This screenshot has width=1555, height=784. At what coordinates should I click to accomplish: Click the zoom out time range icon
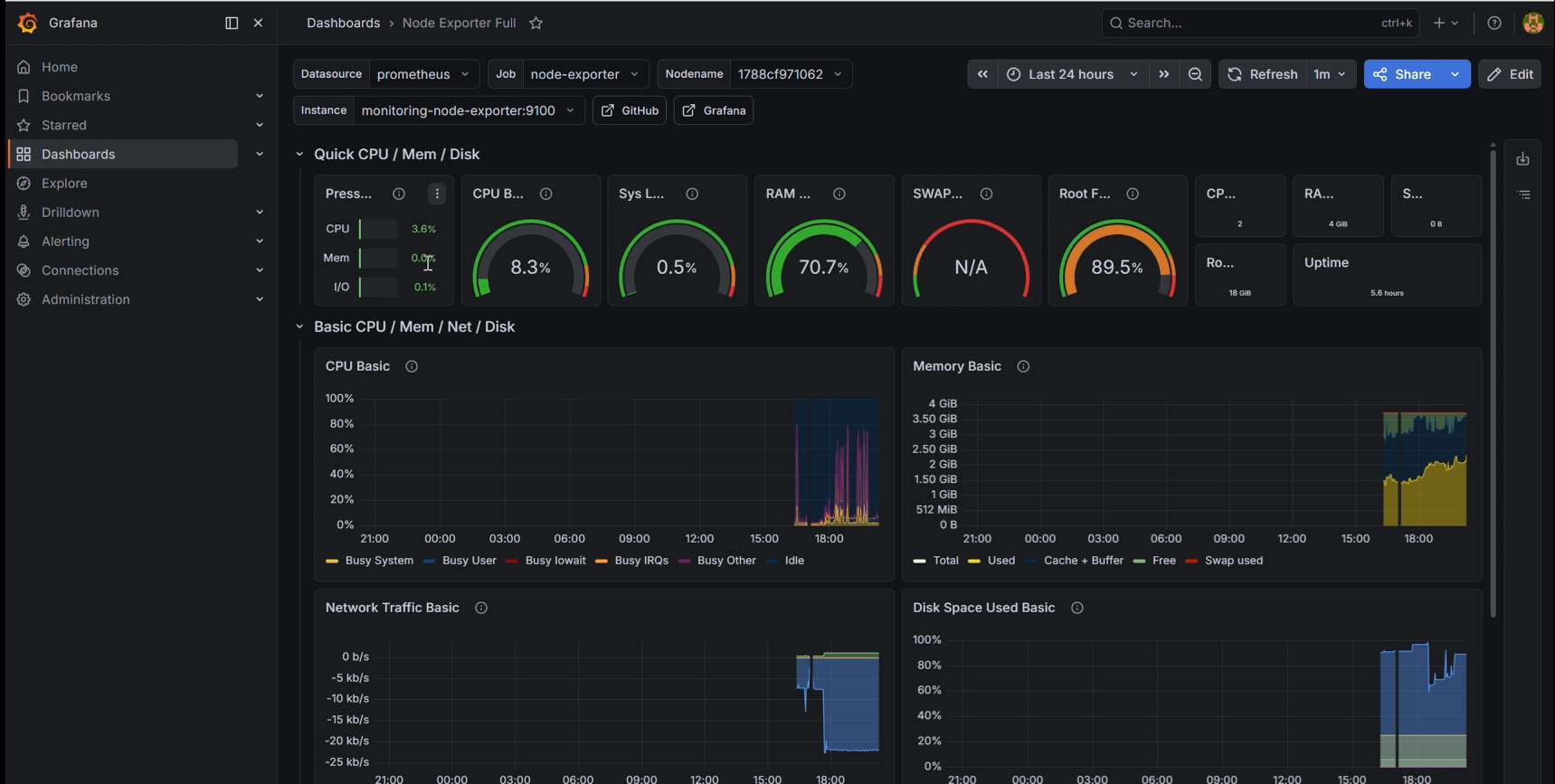(x=1195, y=74)
